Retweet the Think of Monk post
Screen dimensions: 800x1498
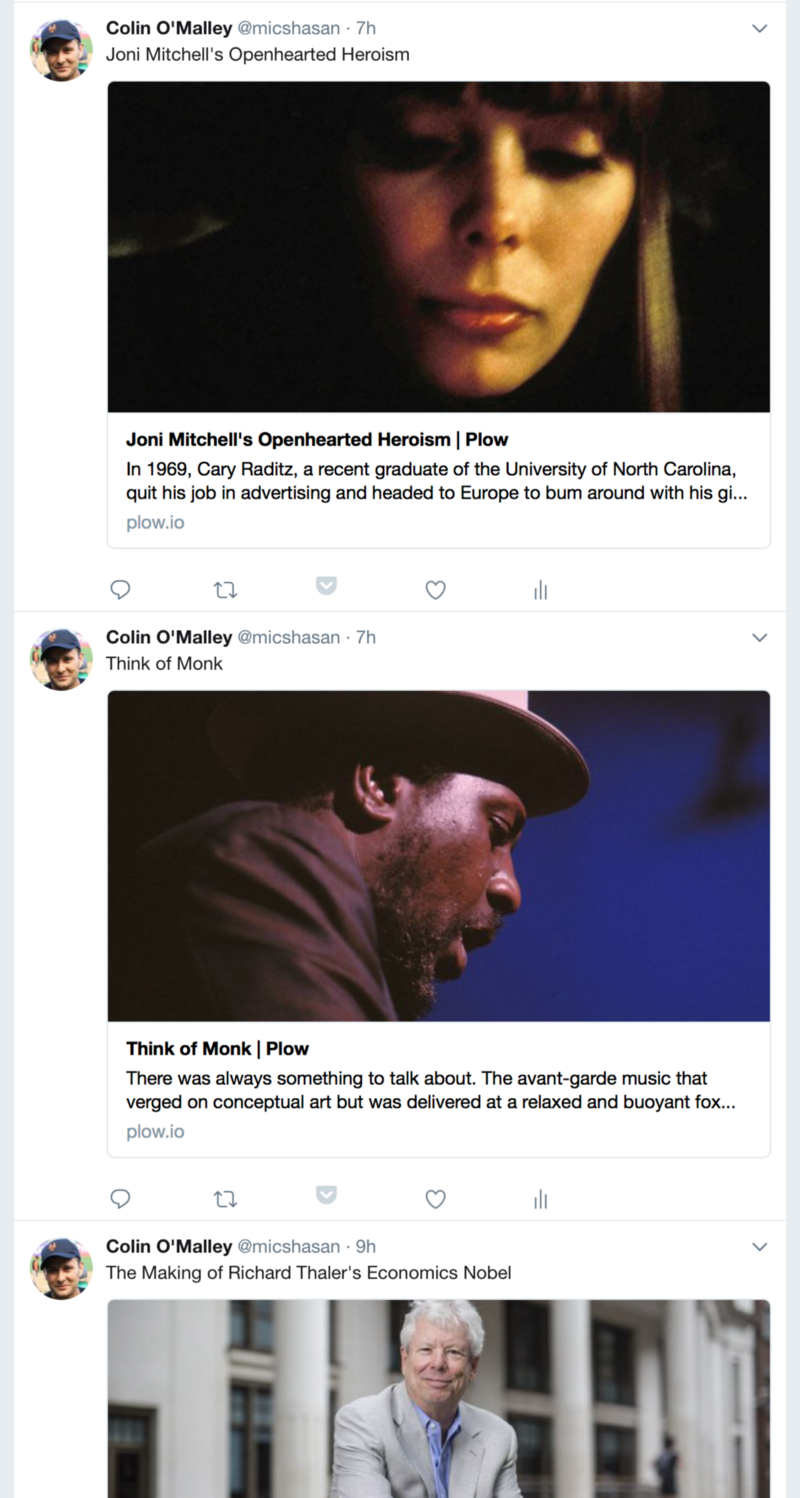(225, 1199)
